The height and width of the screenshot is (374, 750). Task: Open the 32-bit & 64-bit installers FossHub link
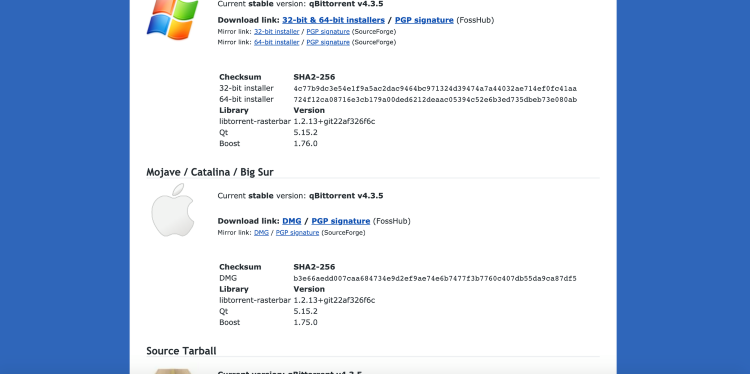(x=333, y=20)
